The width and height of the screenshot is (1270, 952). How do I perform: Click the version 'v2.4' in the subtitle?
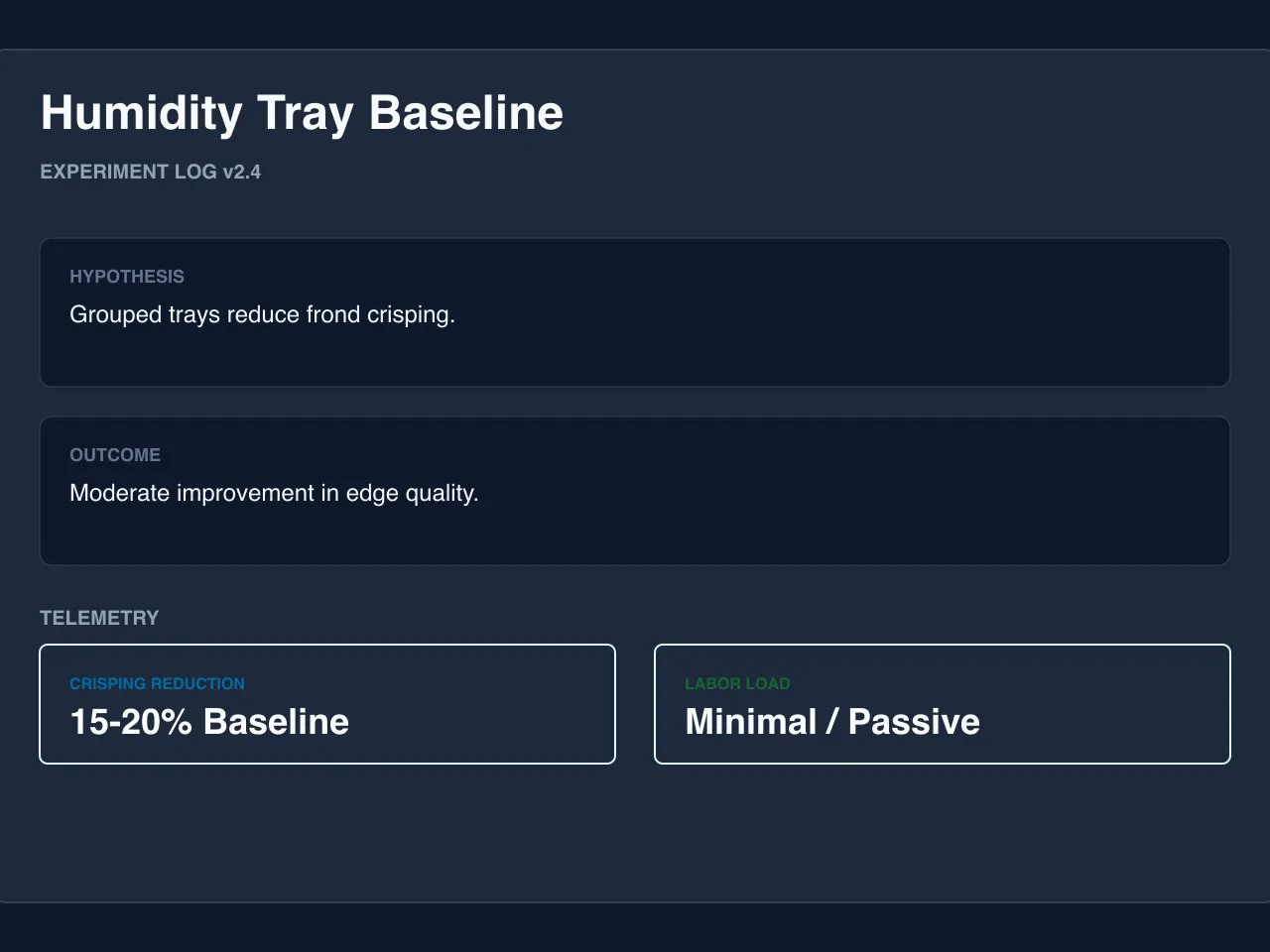click(241, 172)
